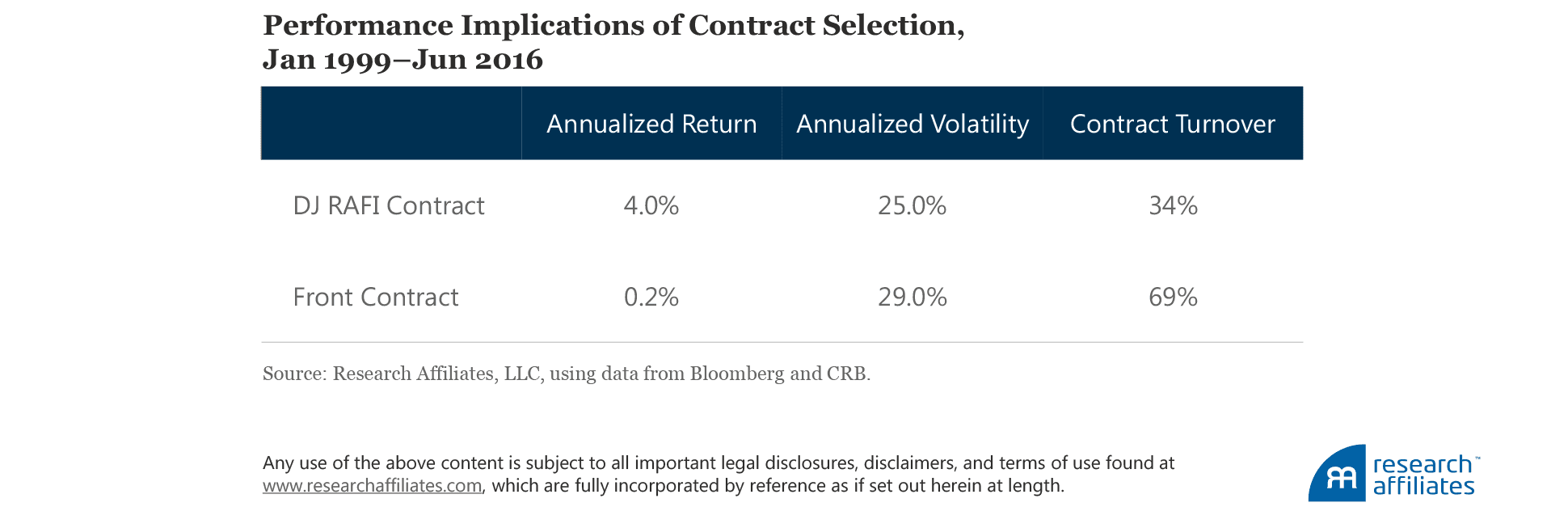
Task: Select the 29.0% volatility cell
Action: [x=913, y=297]
